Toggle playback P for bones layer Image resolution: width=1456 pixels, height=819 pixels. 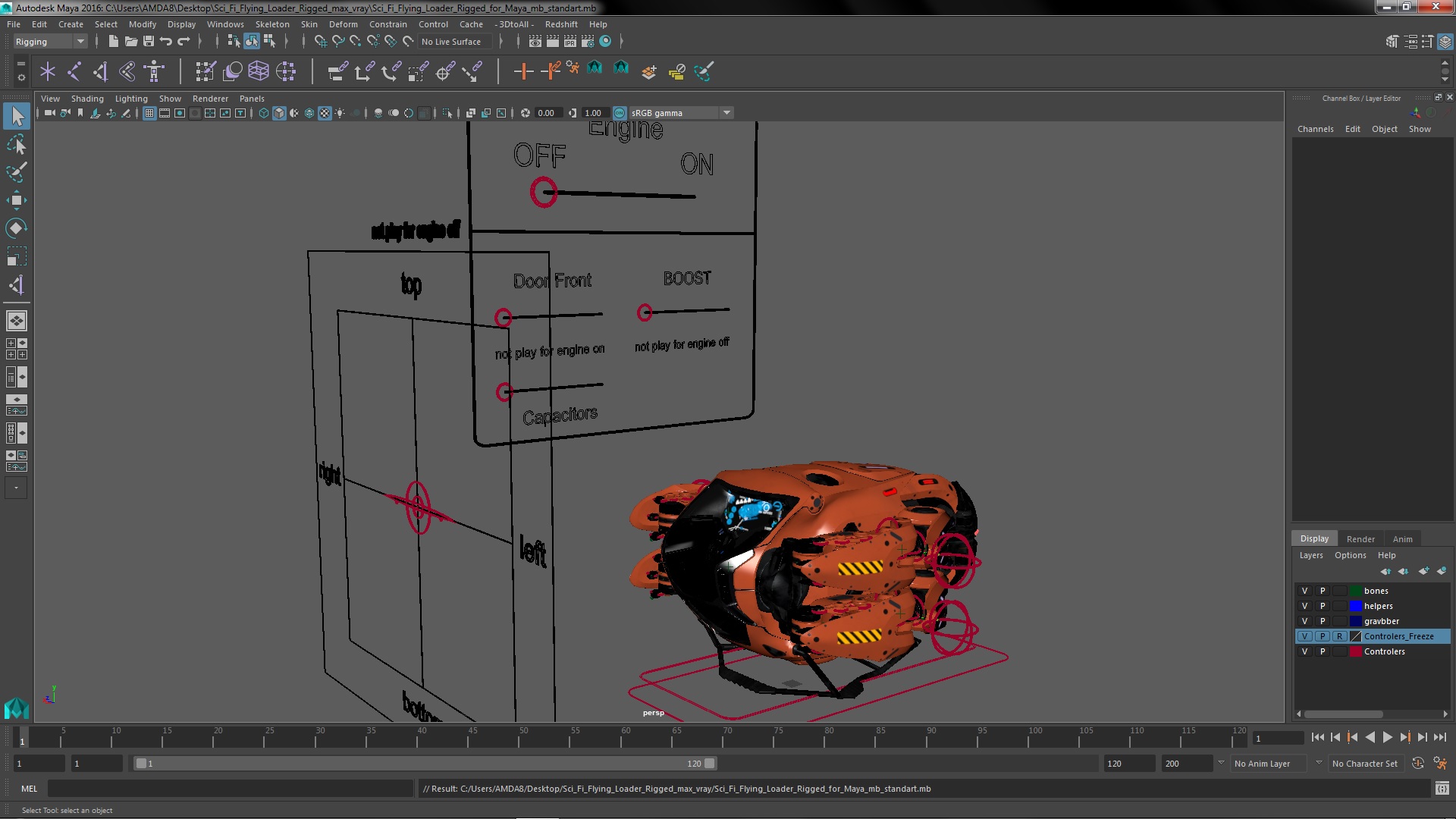(1323, 591)
